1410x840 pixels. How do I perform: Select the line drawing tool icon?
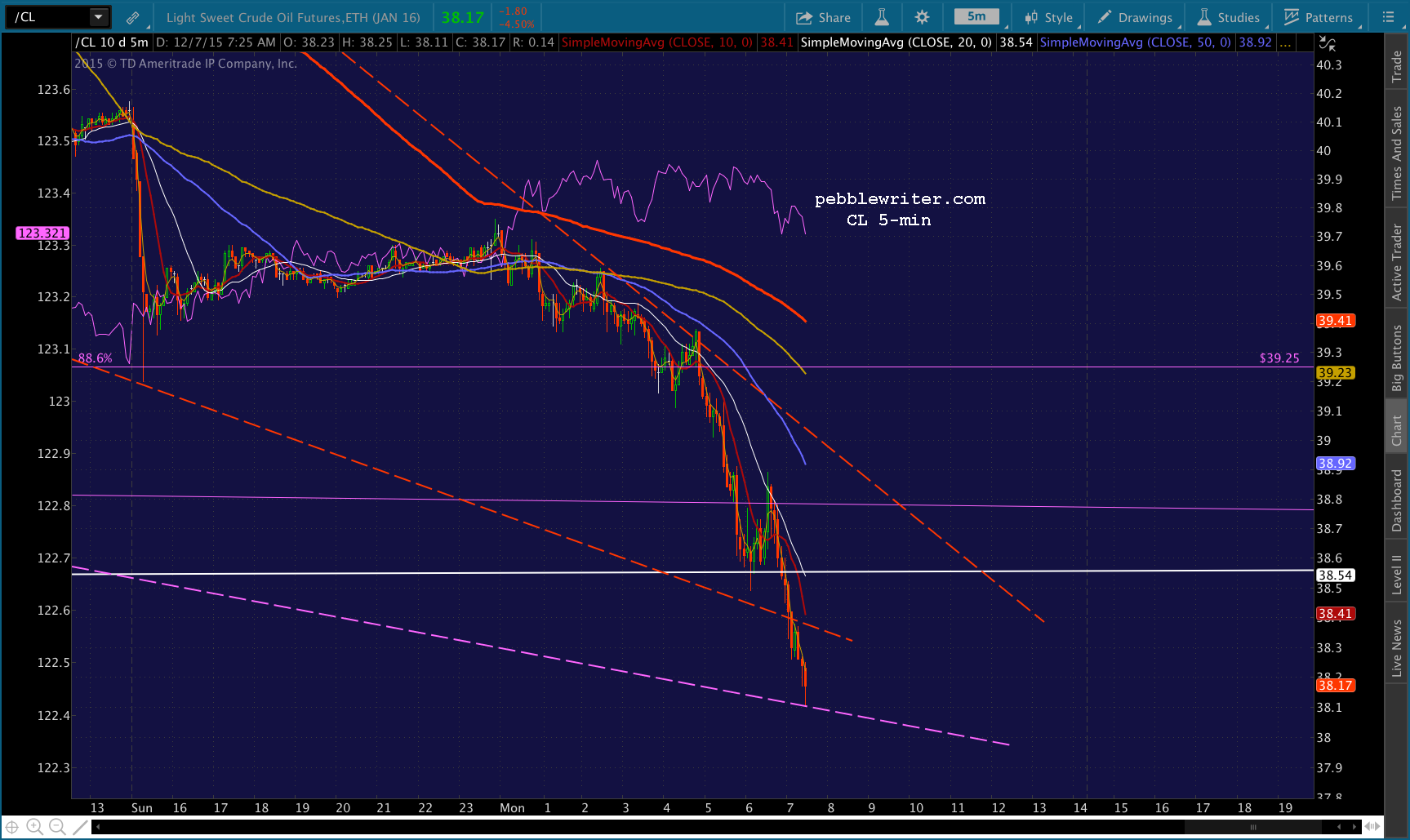[x=79, y=827]
